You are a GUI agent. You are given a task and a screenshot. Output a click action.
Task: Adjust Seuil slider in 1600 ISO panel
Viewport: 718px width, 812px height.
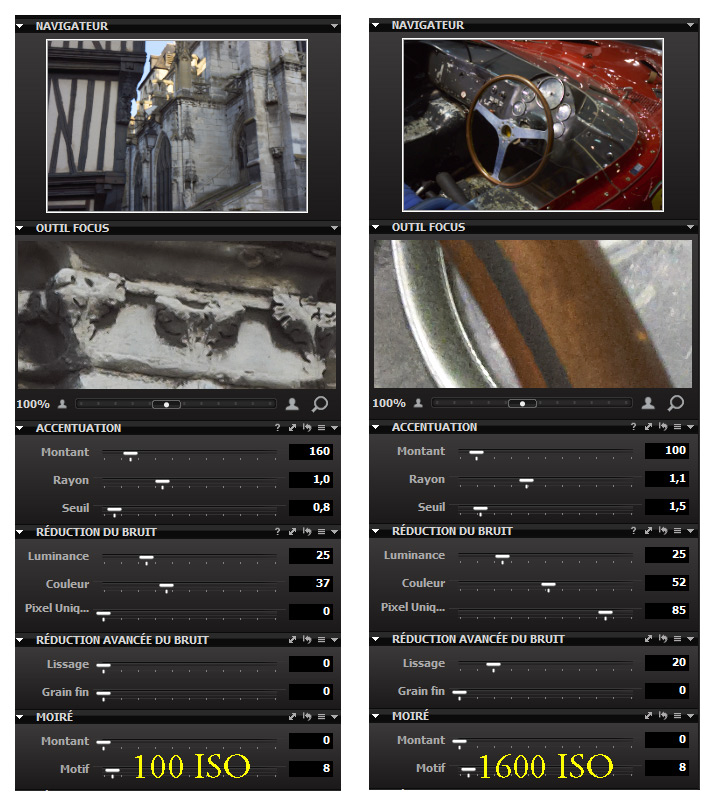[480, 509]
